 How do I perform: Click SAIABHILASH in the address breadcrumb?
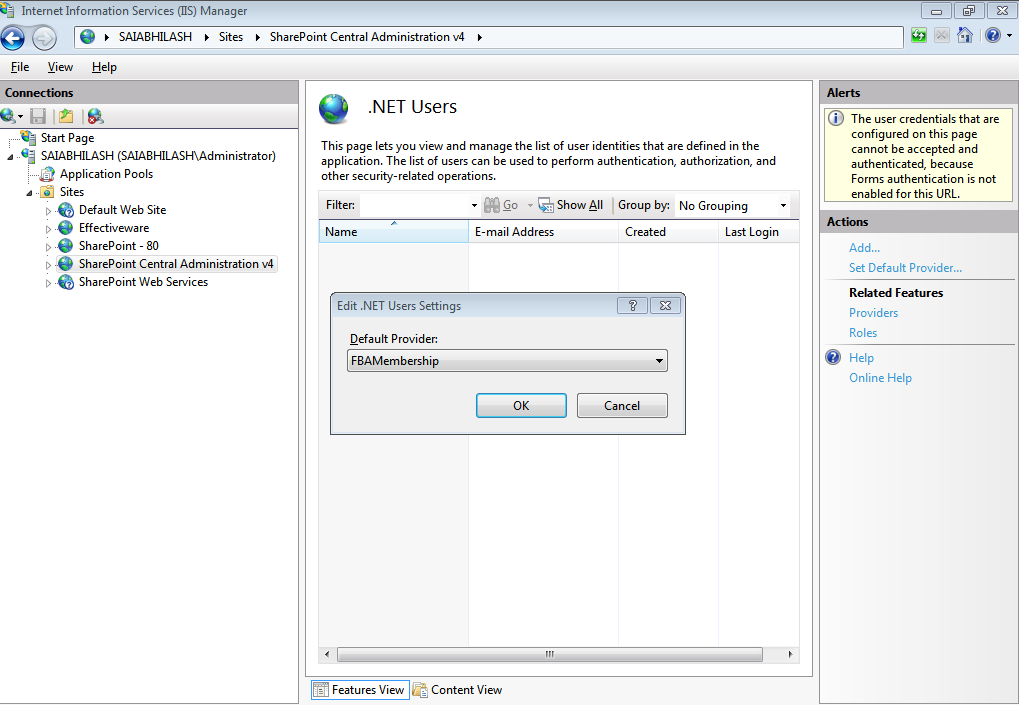tap(155, 37)
